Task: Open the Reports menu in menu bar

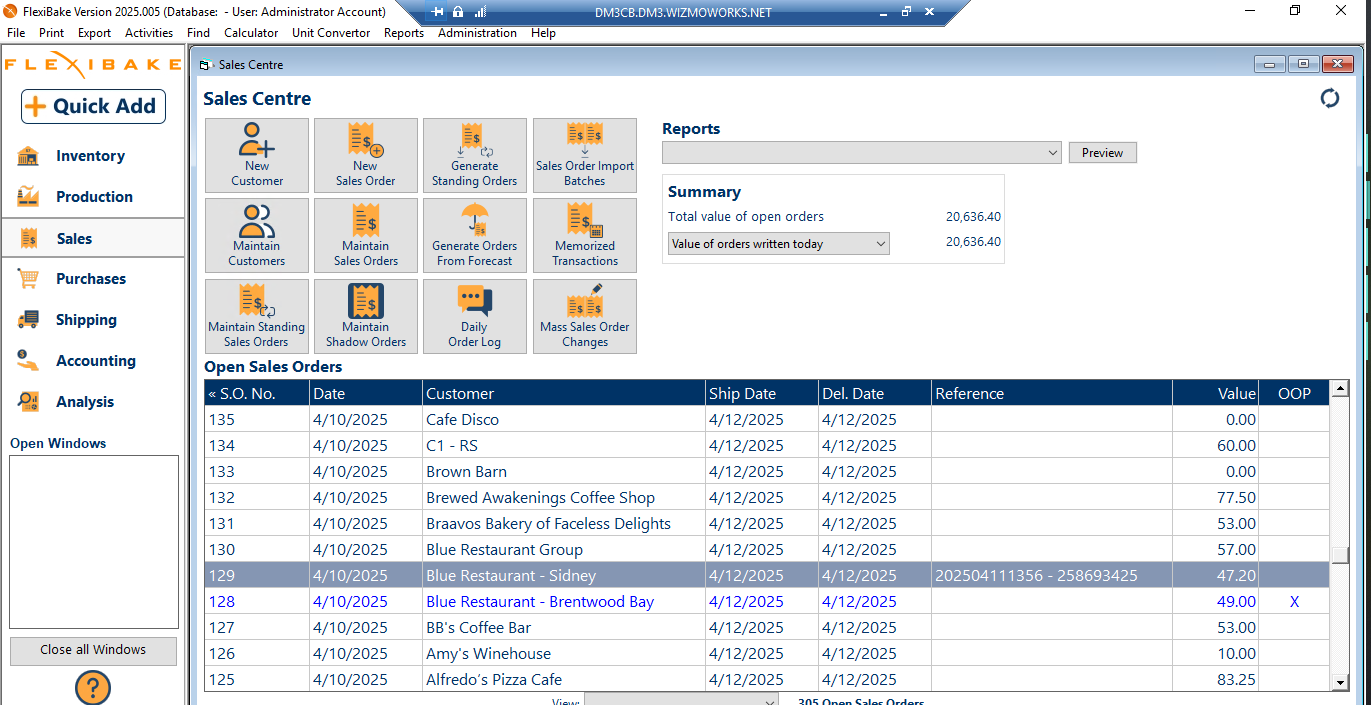Action: (x=404, y=33)
